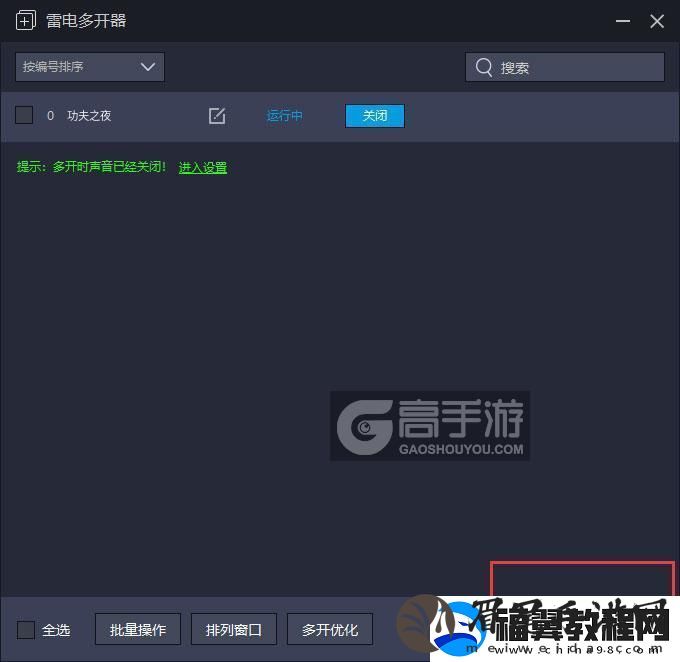Close the 雷电多开器 window
Viewport: 680px width, 662px height.
coord(657,21)
